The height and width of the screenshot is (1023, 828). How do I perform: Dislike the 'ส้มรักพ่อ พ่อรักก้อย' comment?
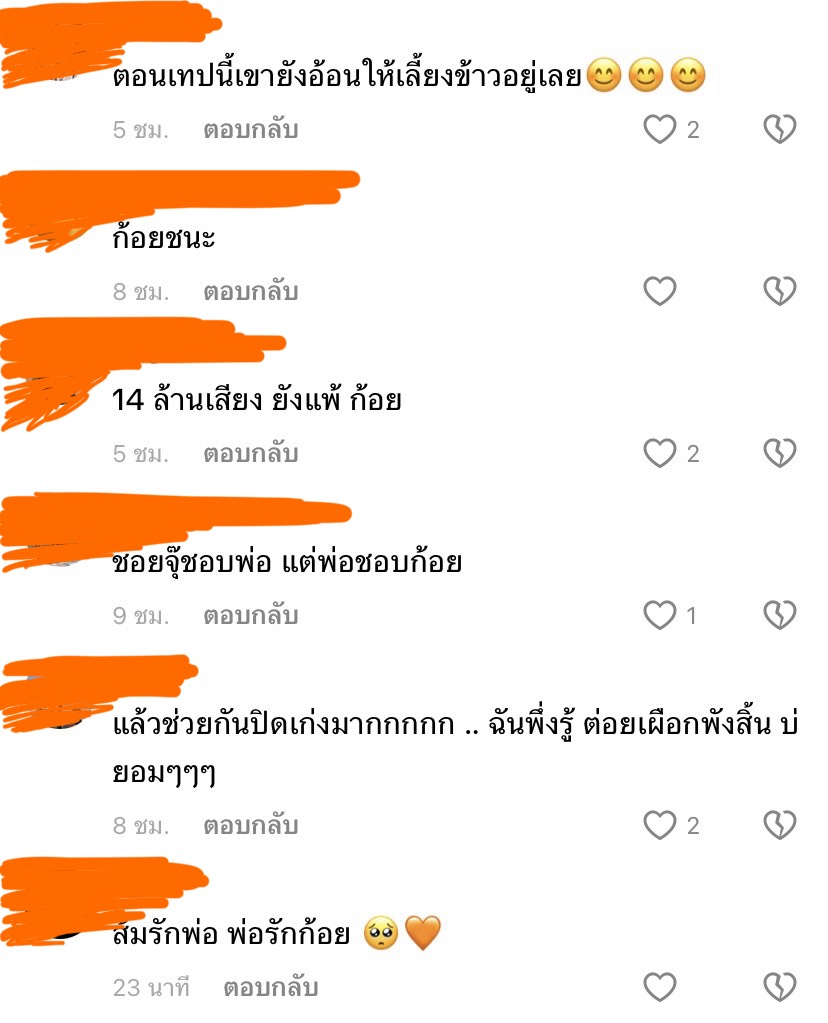[780, 986]
